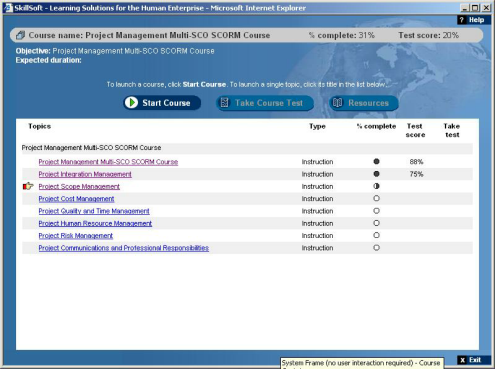Click the System Frame tooltip text
The height and width of the screenshot is (369, 495).
[361, 363]
